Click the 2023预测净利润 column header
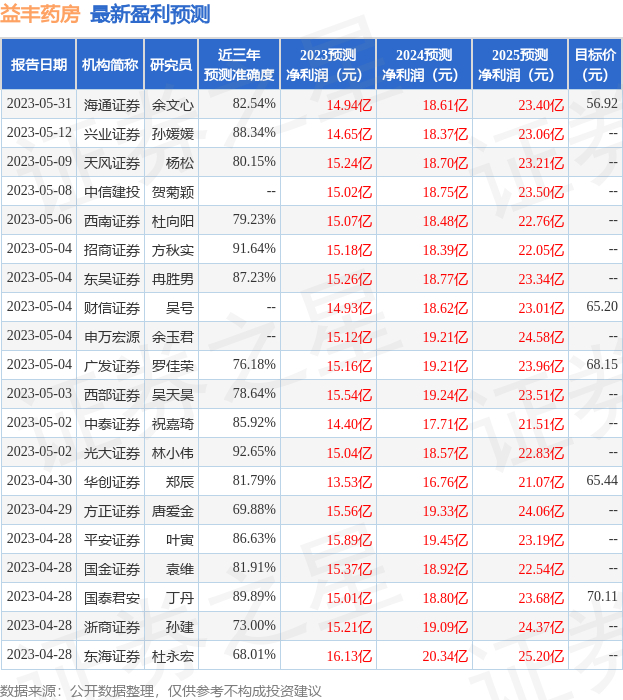 [328, 65]
